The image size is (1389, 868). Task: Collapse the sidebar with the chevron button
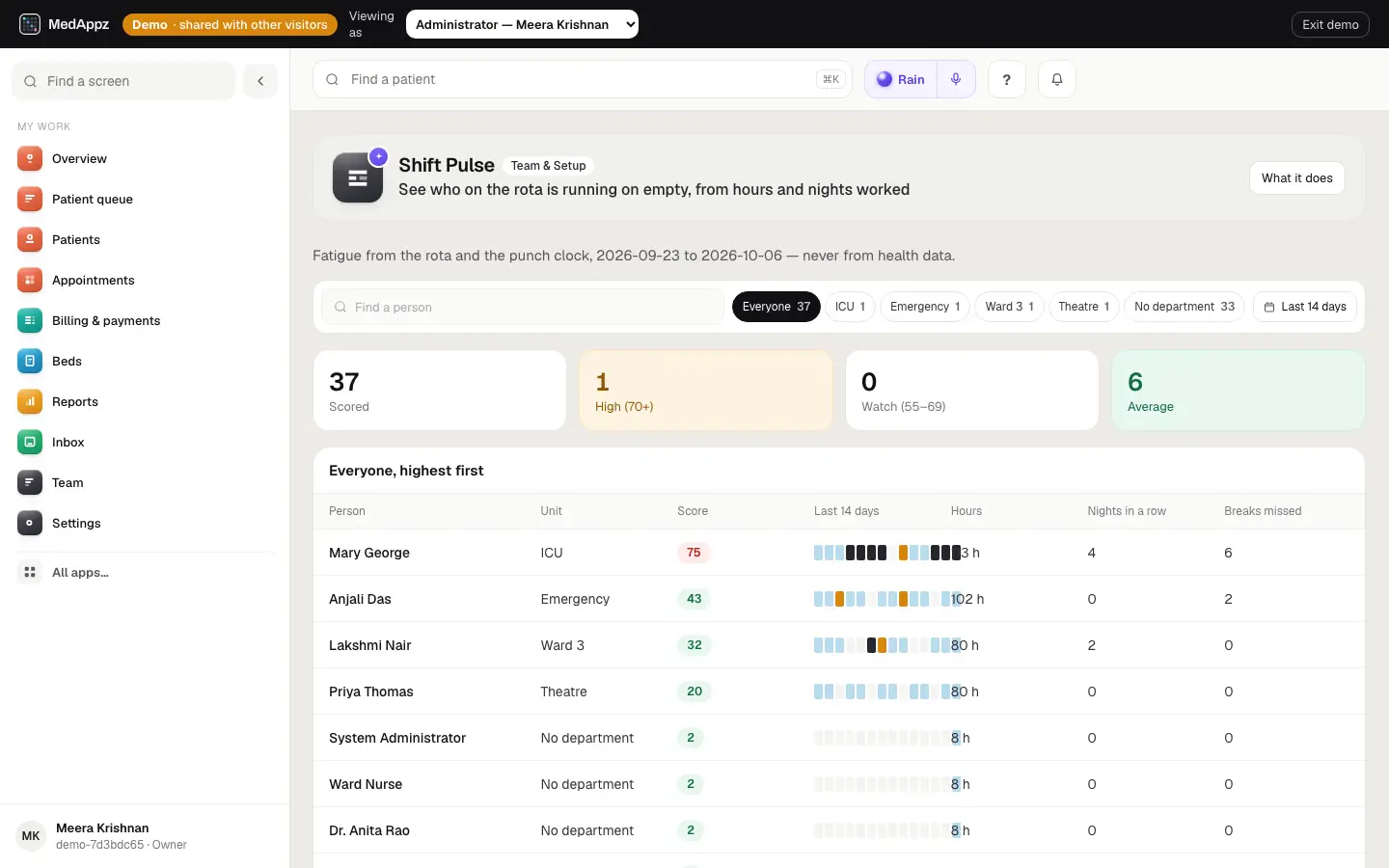click(260, 81)
